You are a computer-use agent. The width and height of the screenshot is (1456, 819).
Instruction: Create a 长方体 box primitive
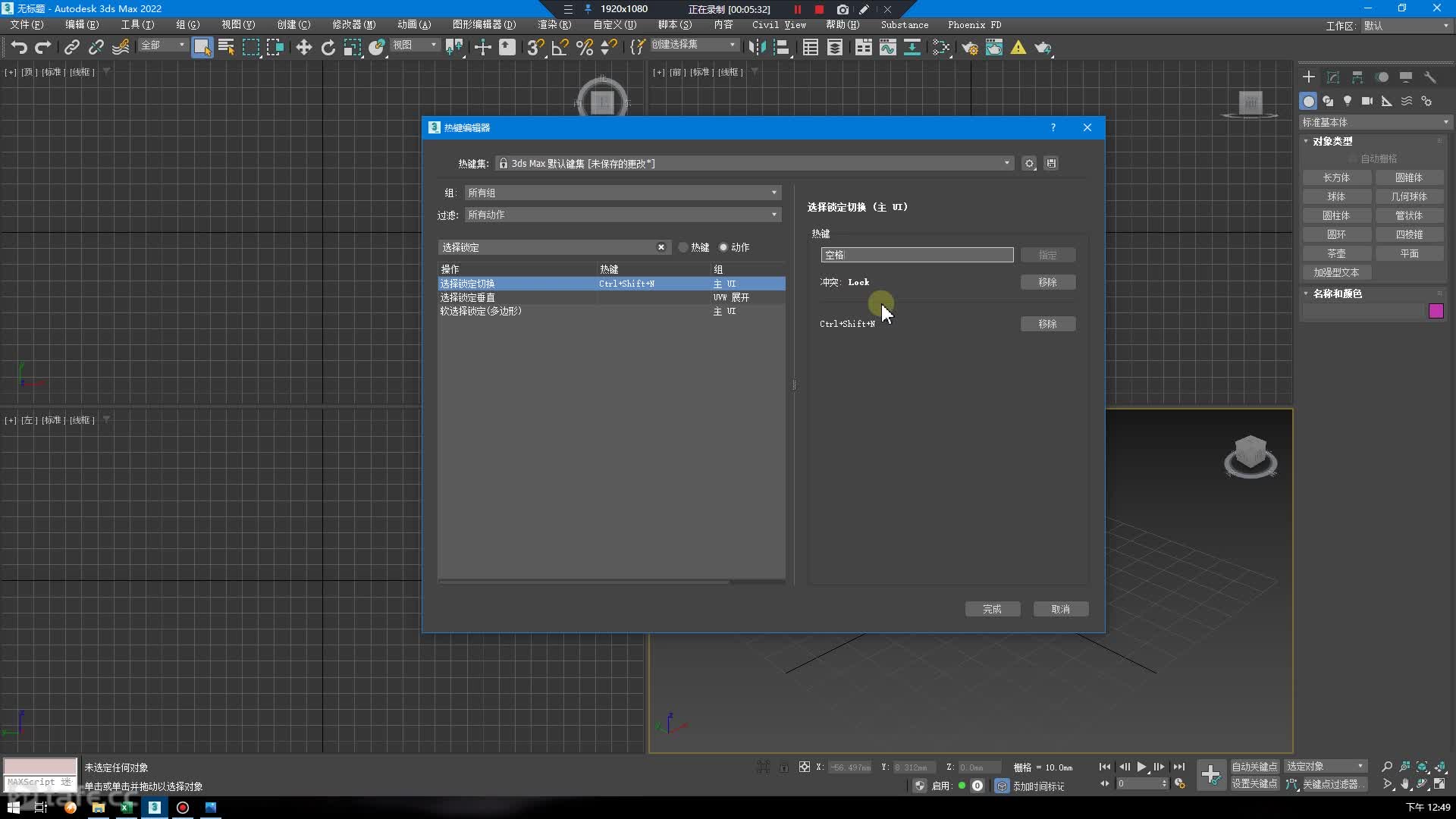tap(1336, 177)
